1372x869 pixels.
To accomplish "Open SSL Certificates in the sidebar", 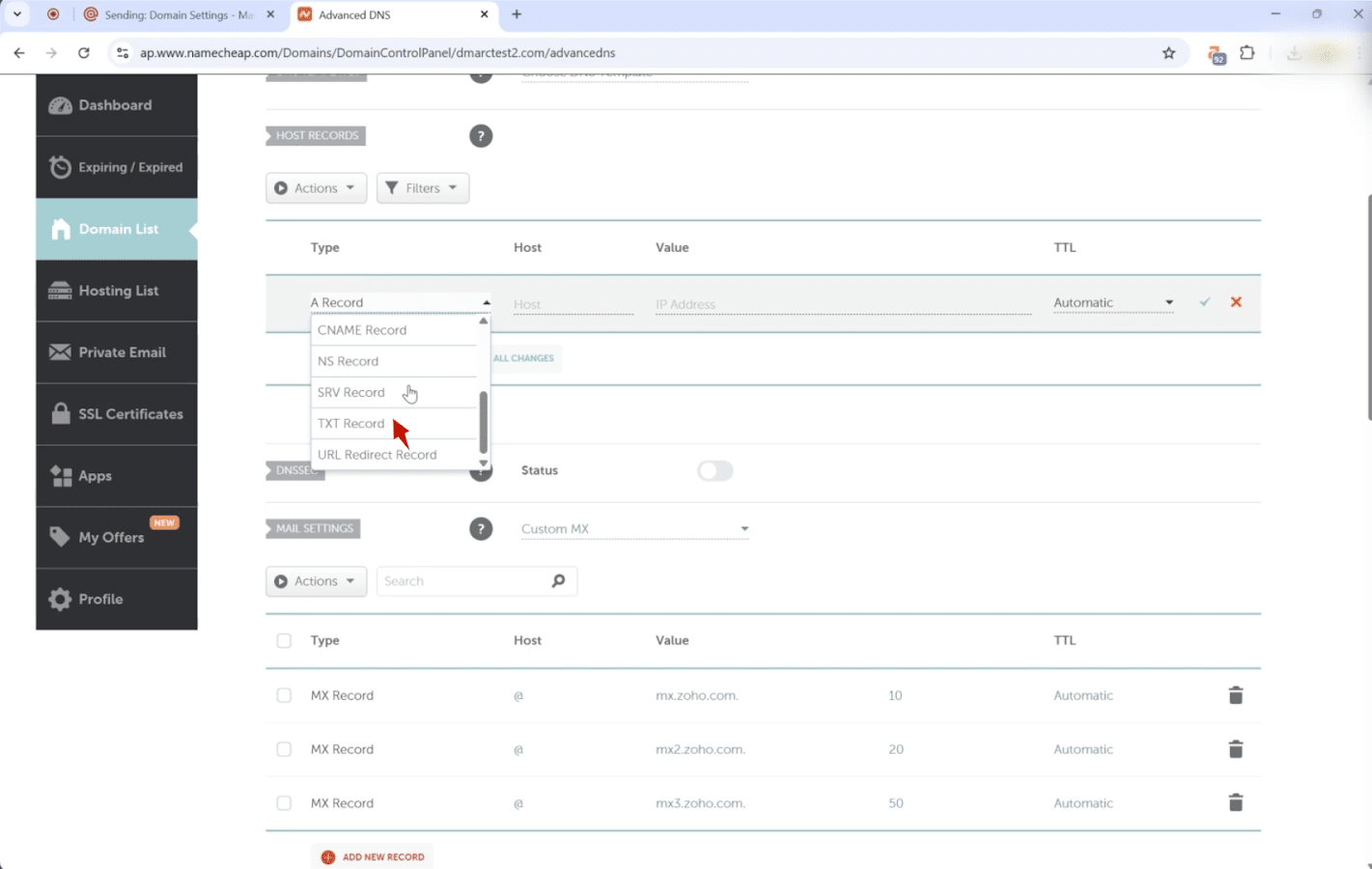I will (117, 414).
